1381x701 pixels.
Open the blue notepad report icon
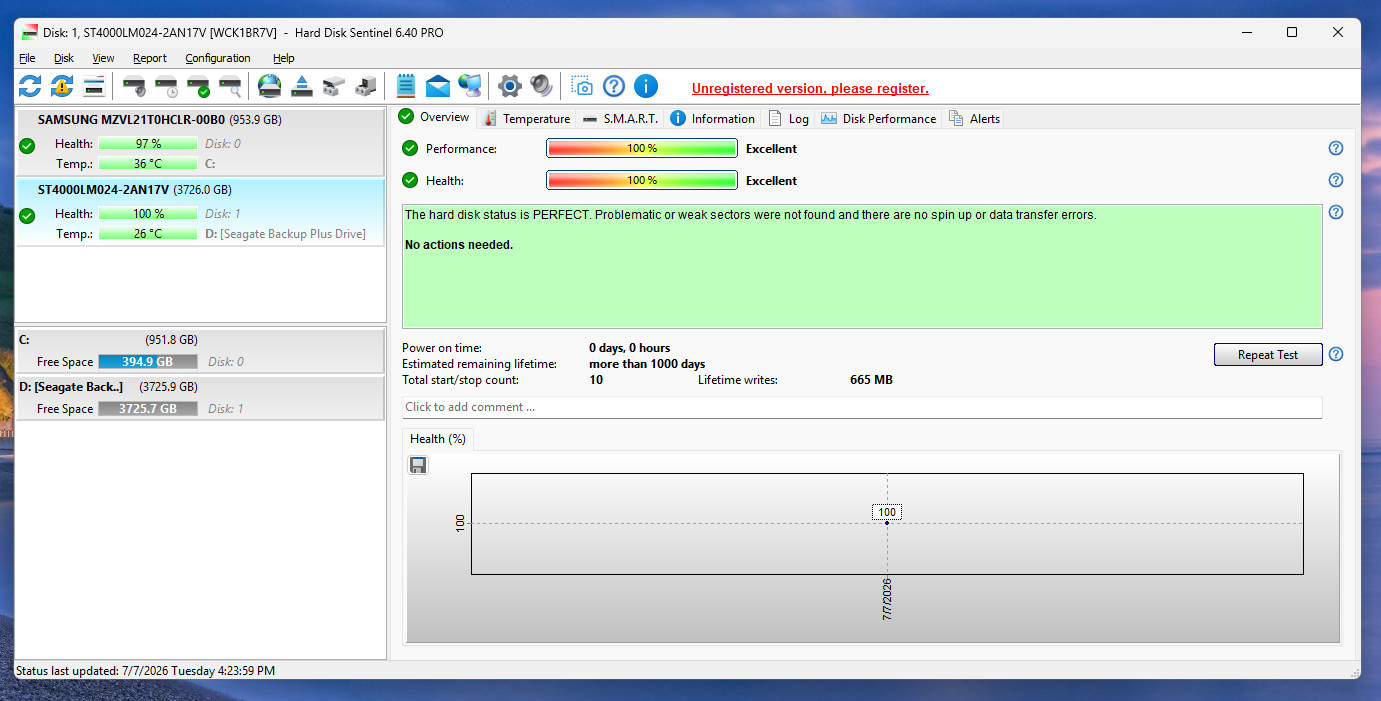406,86
